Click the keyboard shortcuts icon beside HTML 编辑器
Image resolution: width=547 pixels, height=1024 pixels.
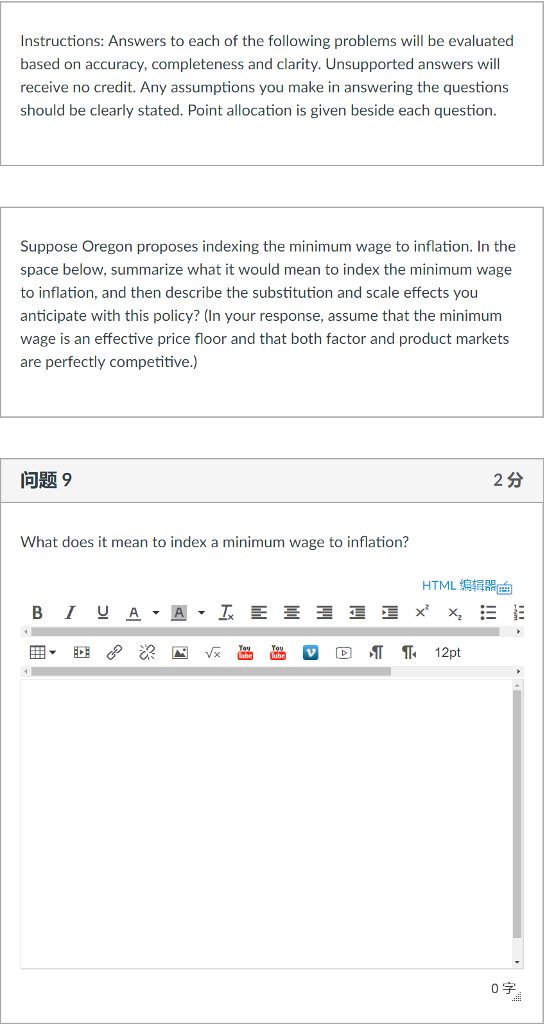click(x=505, y=588)
